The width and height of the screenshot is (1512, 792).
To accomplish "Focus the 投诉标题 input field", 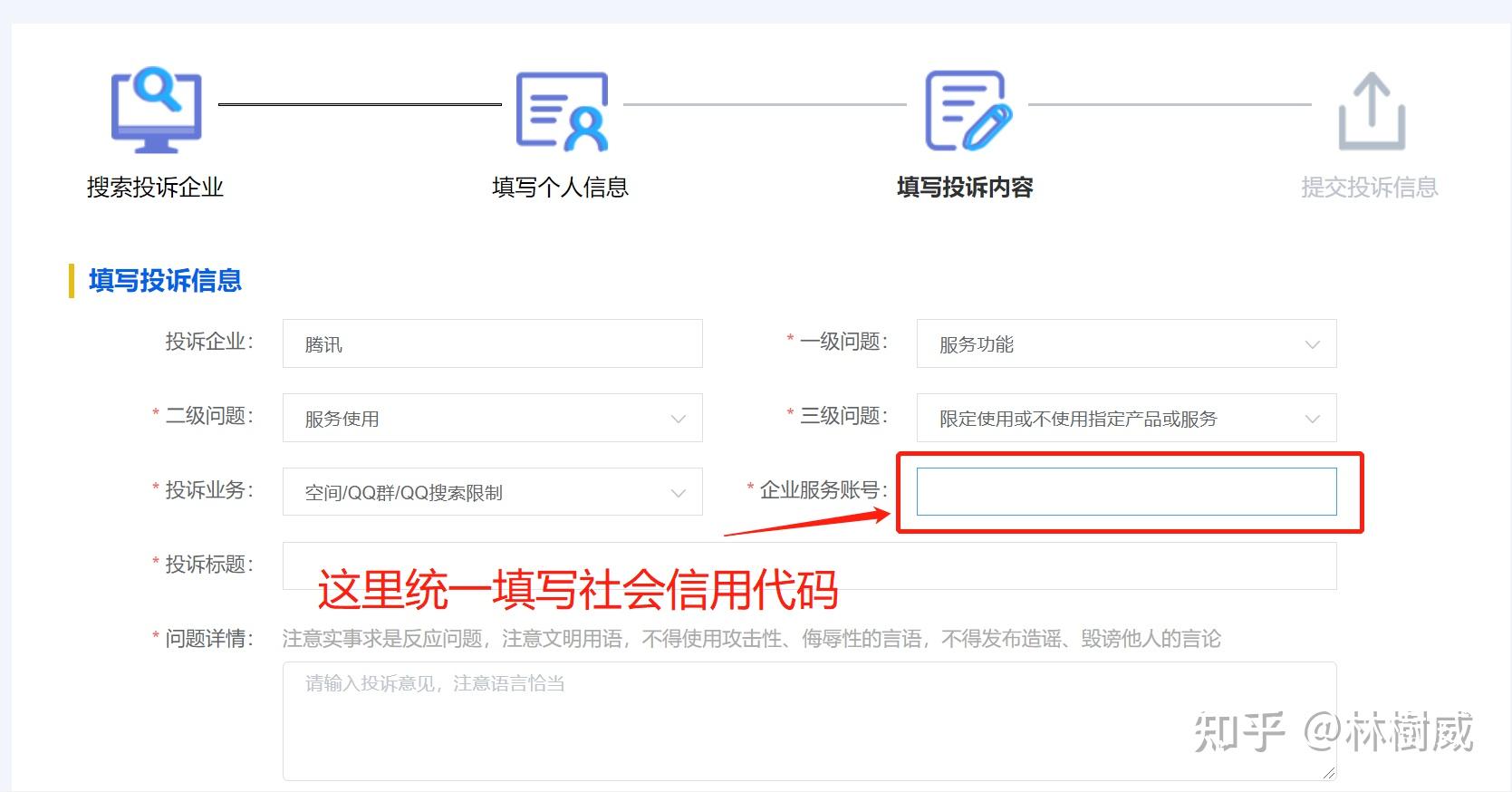I will point(810,566).
